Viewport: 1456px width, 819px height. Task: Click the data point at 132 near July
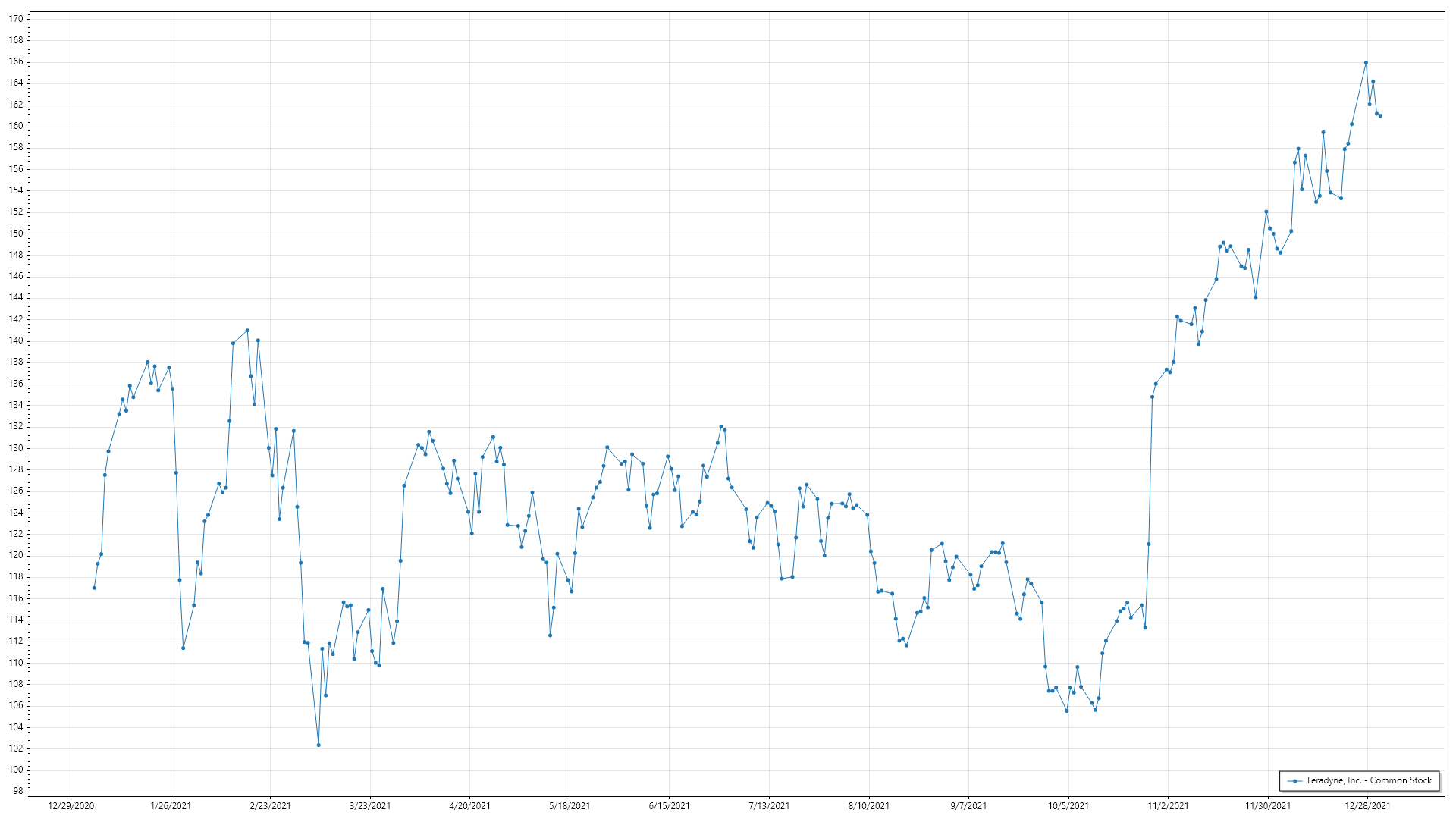(720, 426)
